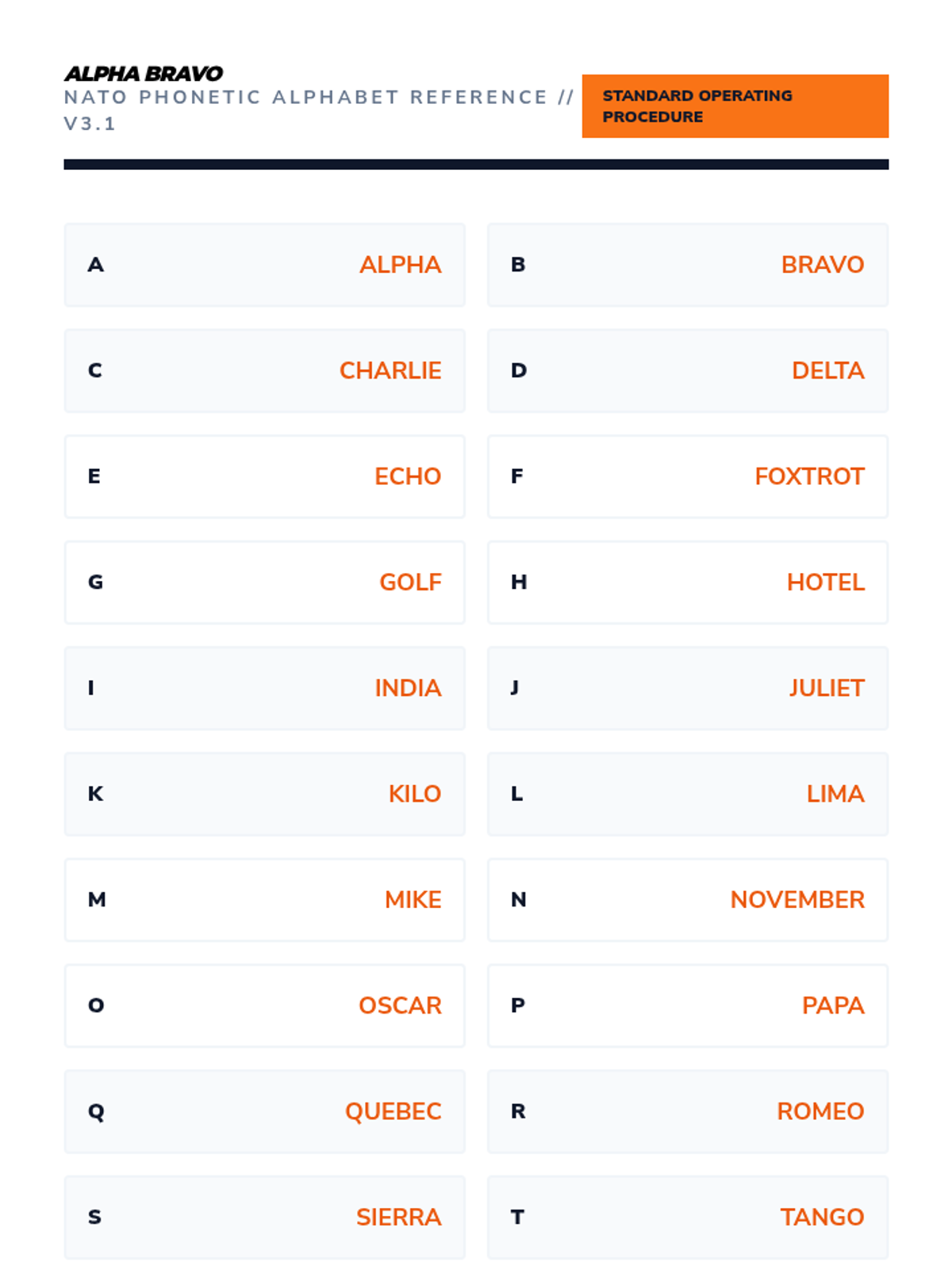Click the E Echo card
The height and width of the screenshot is (1270, 952).
tap(264, 476)
